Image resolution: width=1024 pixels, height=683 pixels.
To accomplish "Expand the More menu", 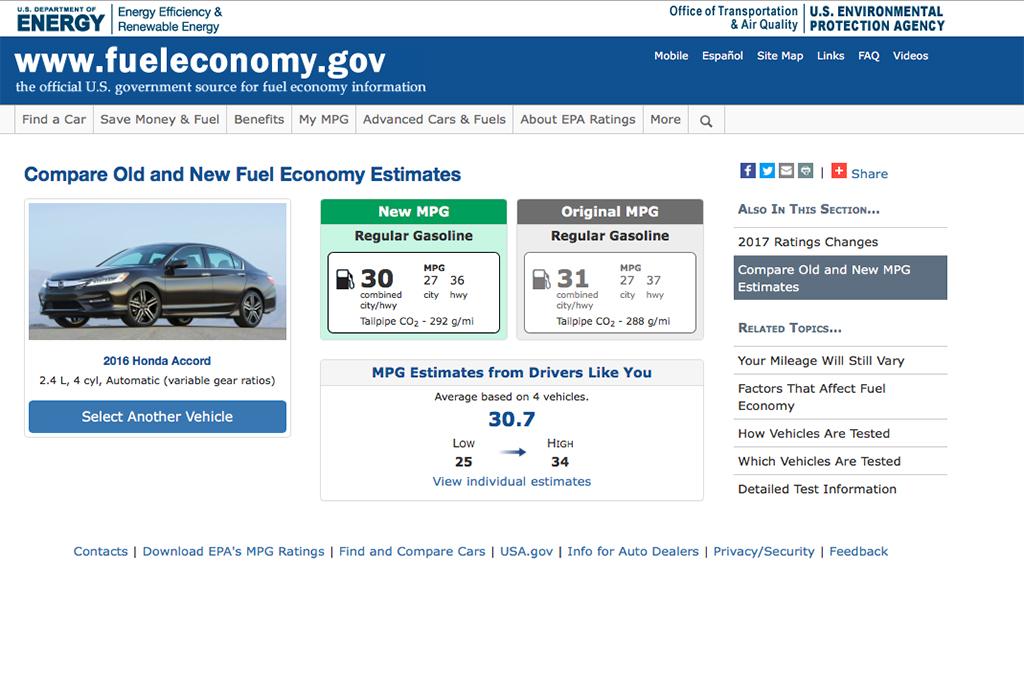I will (x=665, y=119).
